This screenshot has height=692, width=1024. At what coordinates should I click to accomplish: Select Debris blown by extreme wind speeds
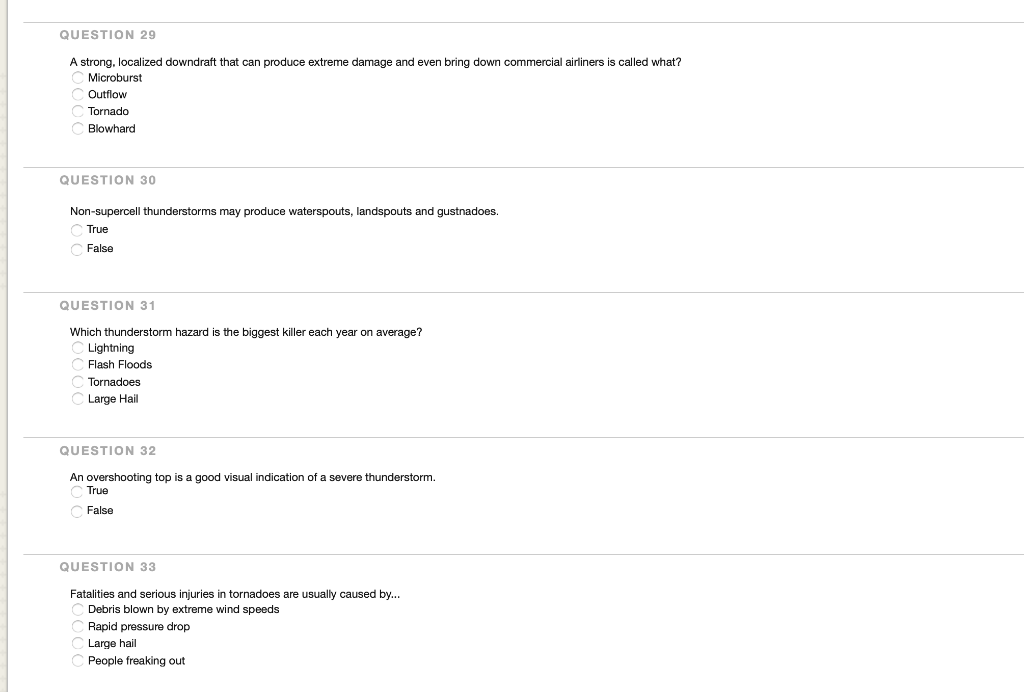pyautogui.click(x=78, y=608)
